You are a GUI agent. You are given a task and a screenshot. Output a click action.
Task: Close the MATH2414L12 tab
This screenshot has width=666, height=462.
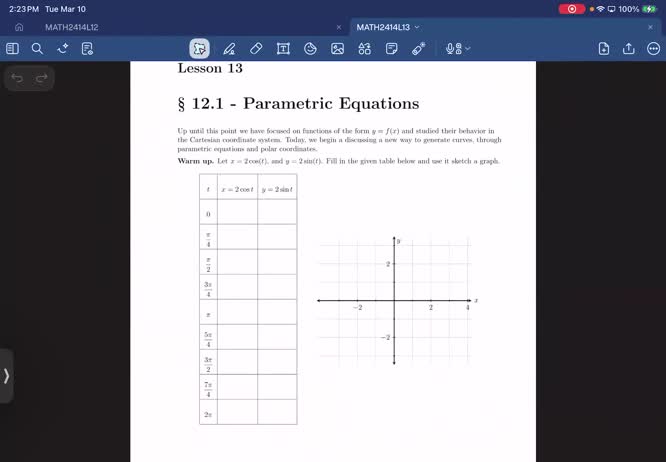[x=339, y=27]
